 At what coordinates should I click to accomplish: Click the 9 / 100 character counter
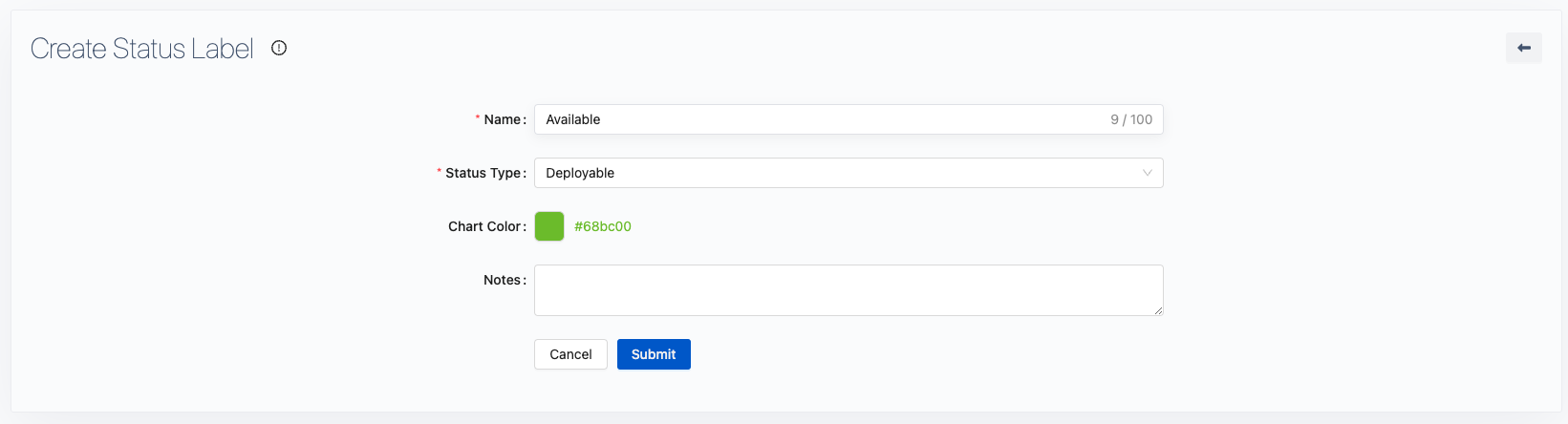[1131, 119]
